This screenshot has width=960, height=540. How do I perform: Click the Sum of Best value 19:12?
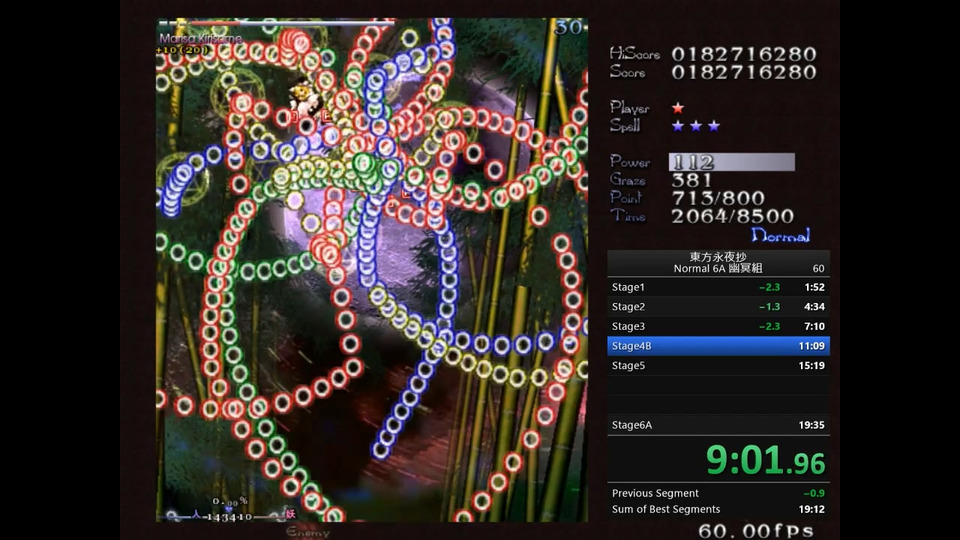pyautogui.click(x=812, y=509)
